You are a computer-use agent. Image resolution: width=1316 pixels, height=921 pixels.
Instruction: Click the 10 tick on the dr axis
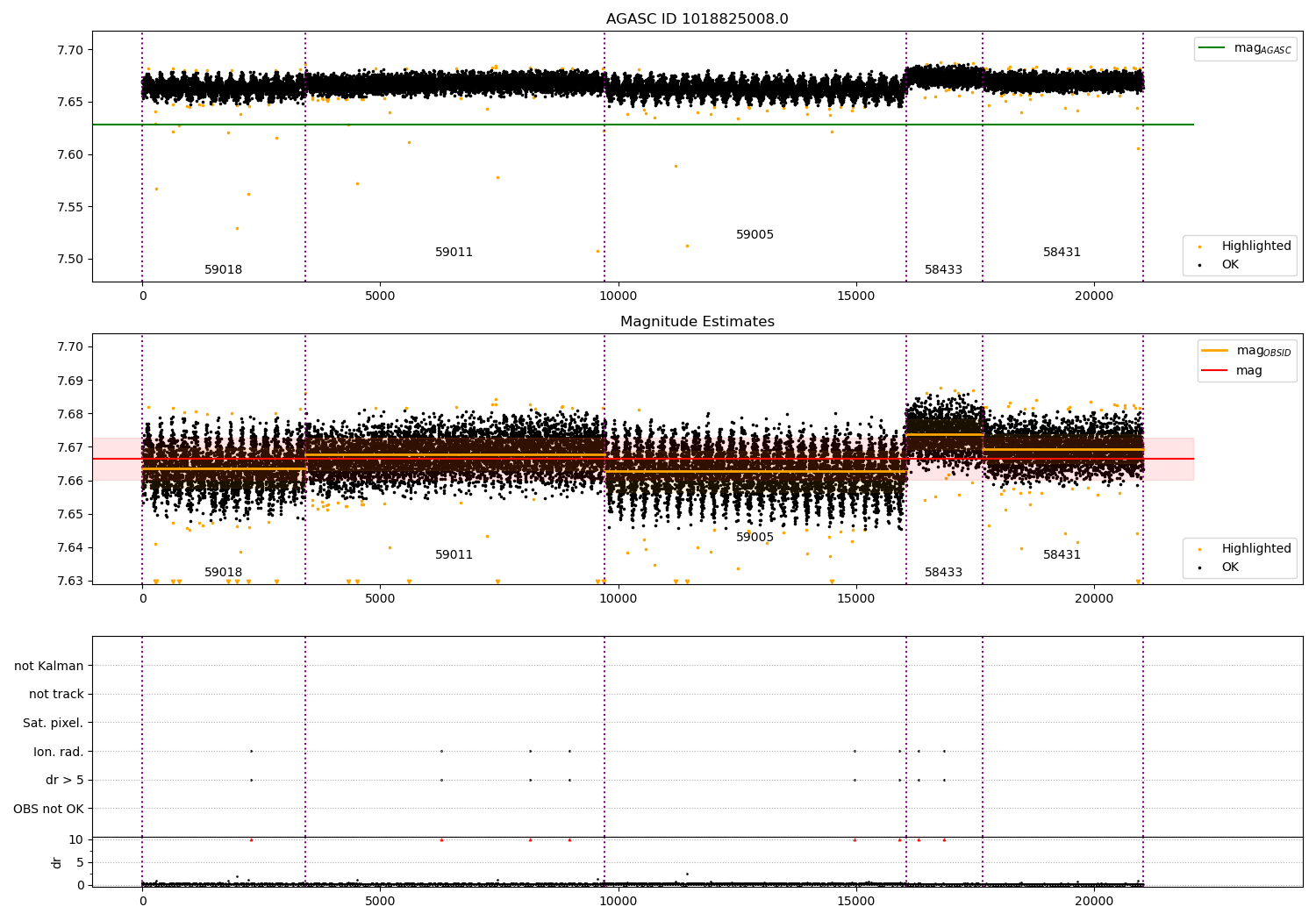[76, 839]
